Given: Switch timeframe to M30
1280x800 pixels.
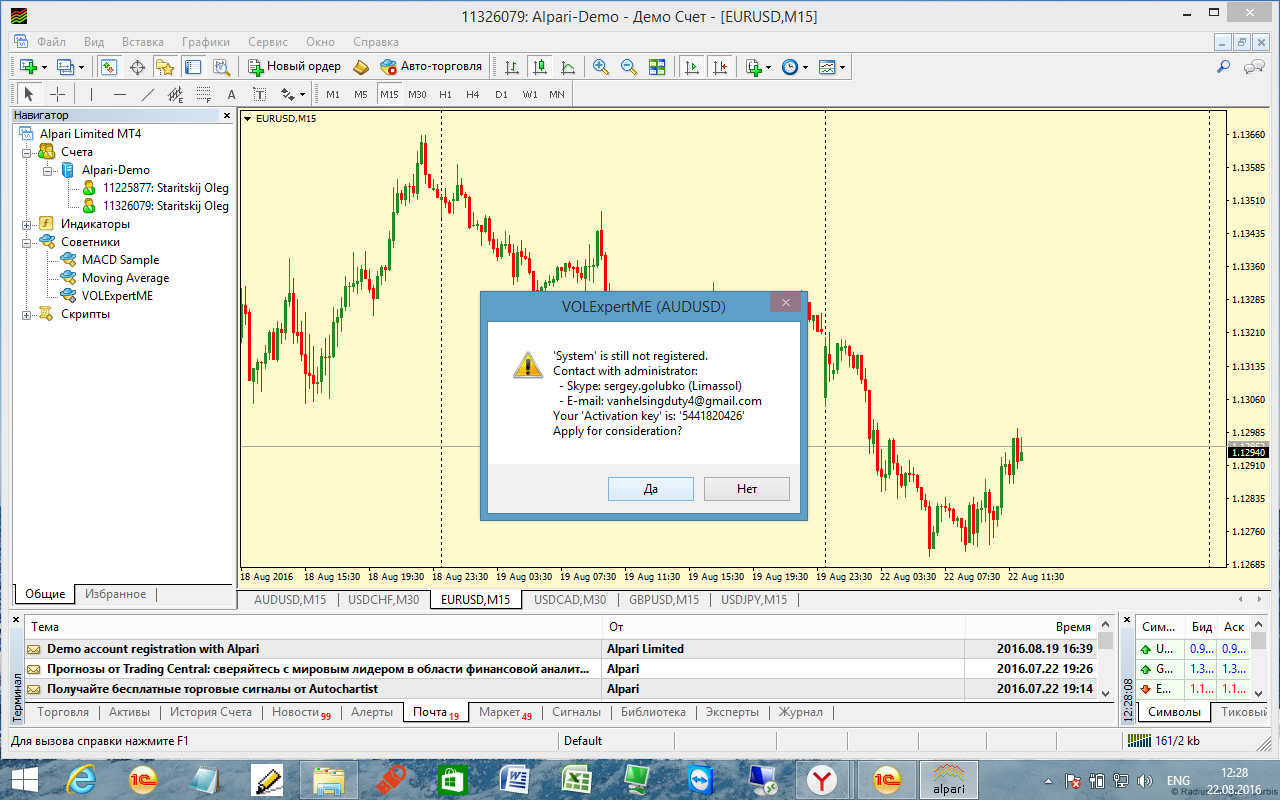Looking at the screenshot, I should tap(417, 94).
